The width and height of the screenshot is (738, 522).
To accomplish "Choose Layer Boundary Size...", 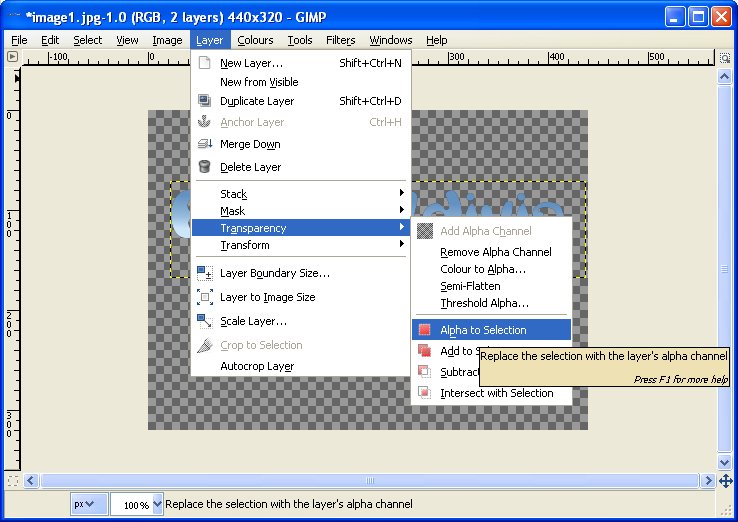I will pyautogui.click(x=300, y=273).
